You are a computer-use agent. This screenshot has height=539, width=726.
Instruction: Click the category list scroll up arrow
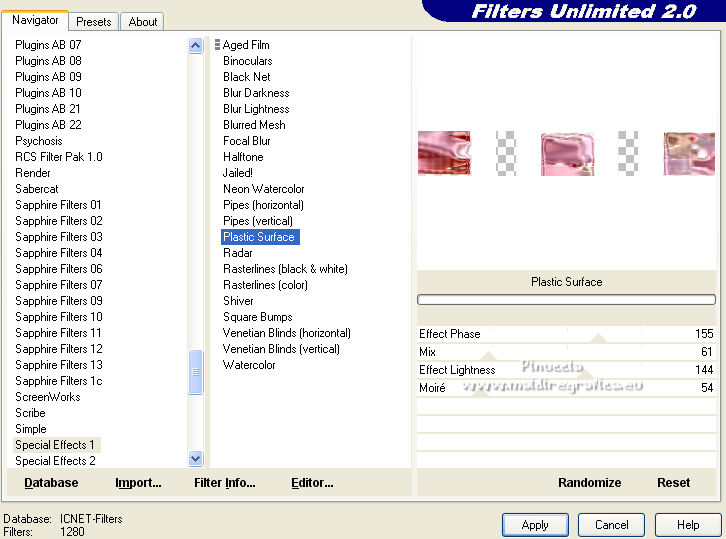(x=195, y=45)
